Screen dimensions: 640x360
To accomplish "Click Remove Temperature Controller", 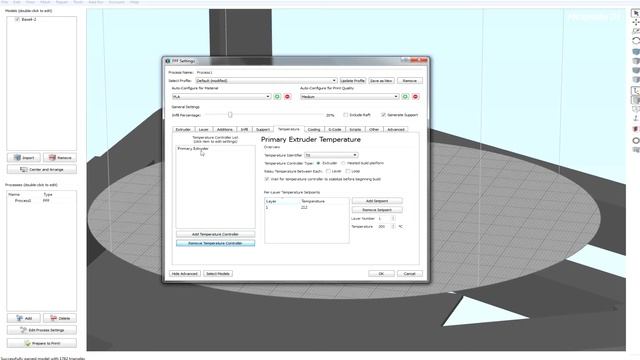I will tap(215, 243).
